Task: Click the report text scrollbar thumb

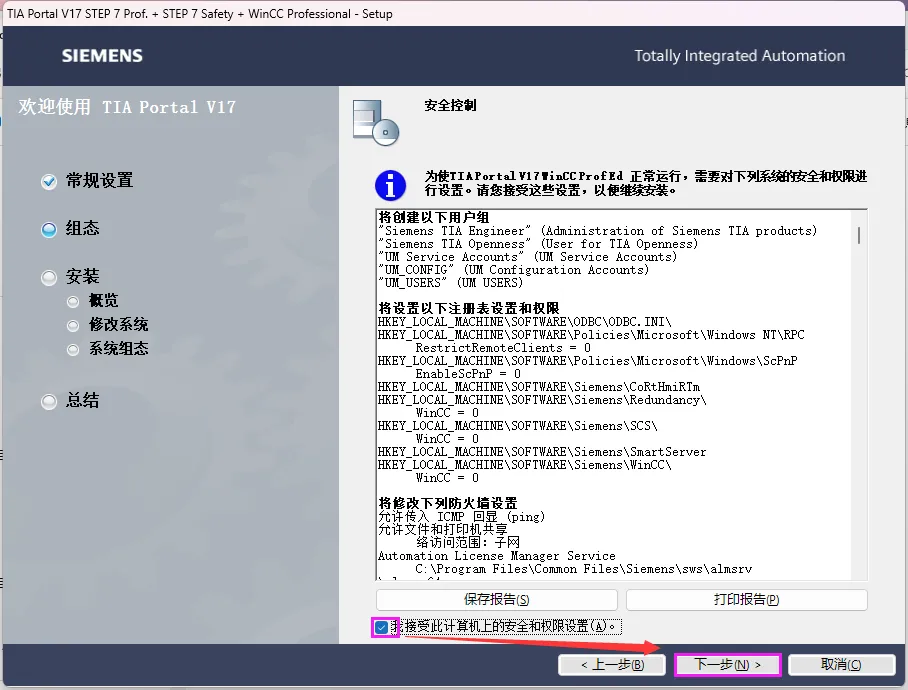Action: [x=859, y=236]
